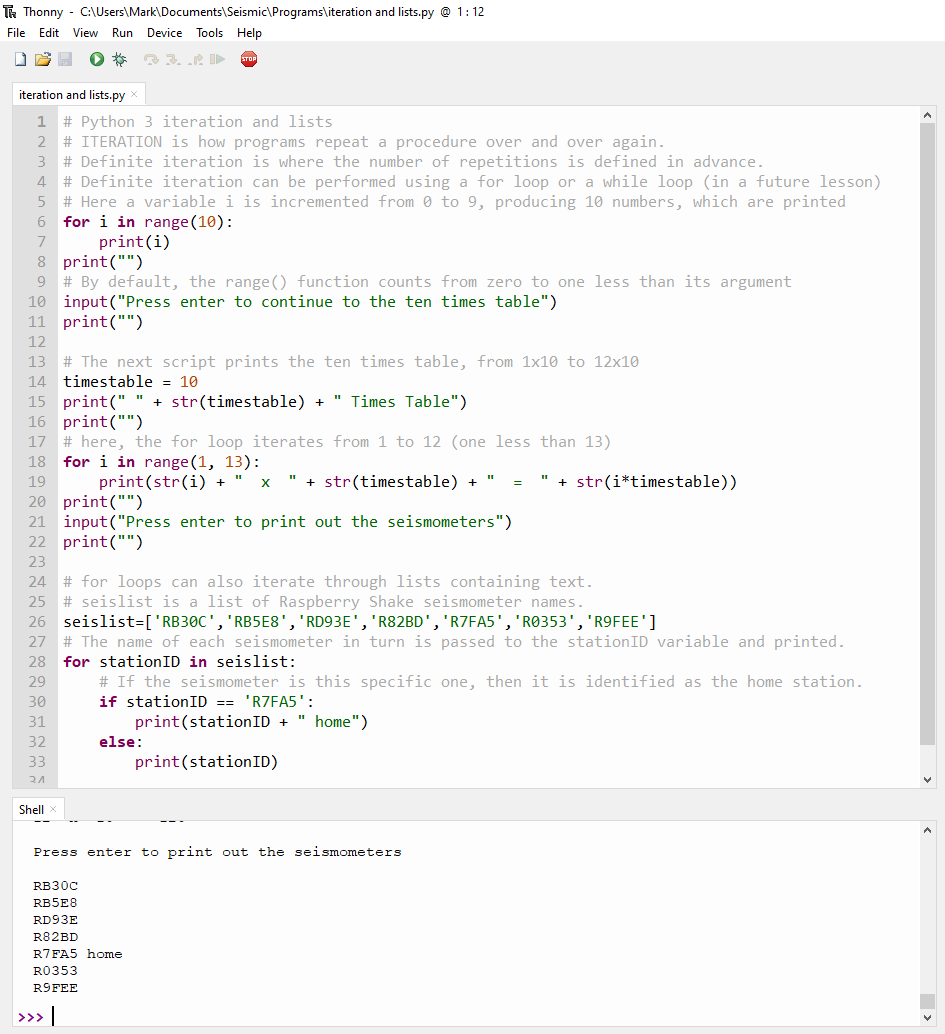Stop the program with the red STOP icon
This screenshot has height=1034, width=945.
[249, 59]
